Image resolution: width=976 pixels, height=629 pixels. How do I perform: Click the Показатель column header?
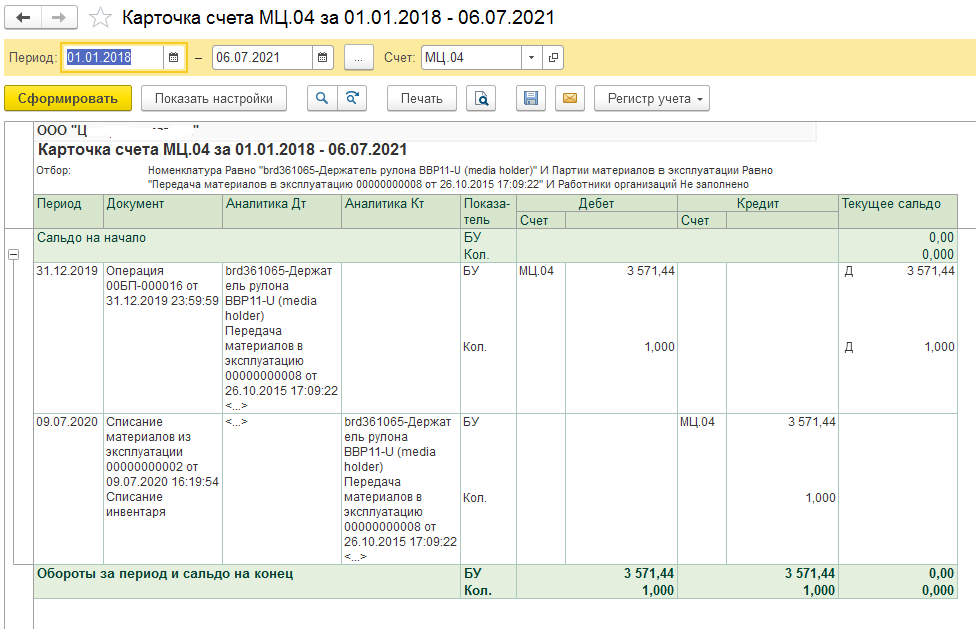tap(488, 212)
